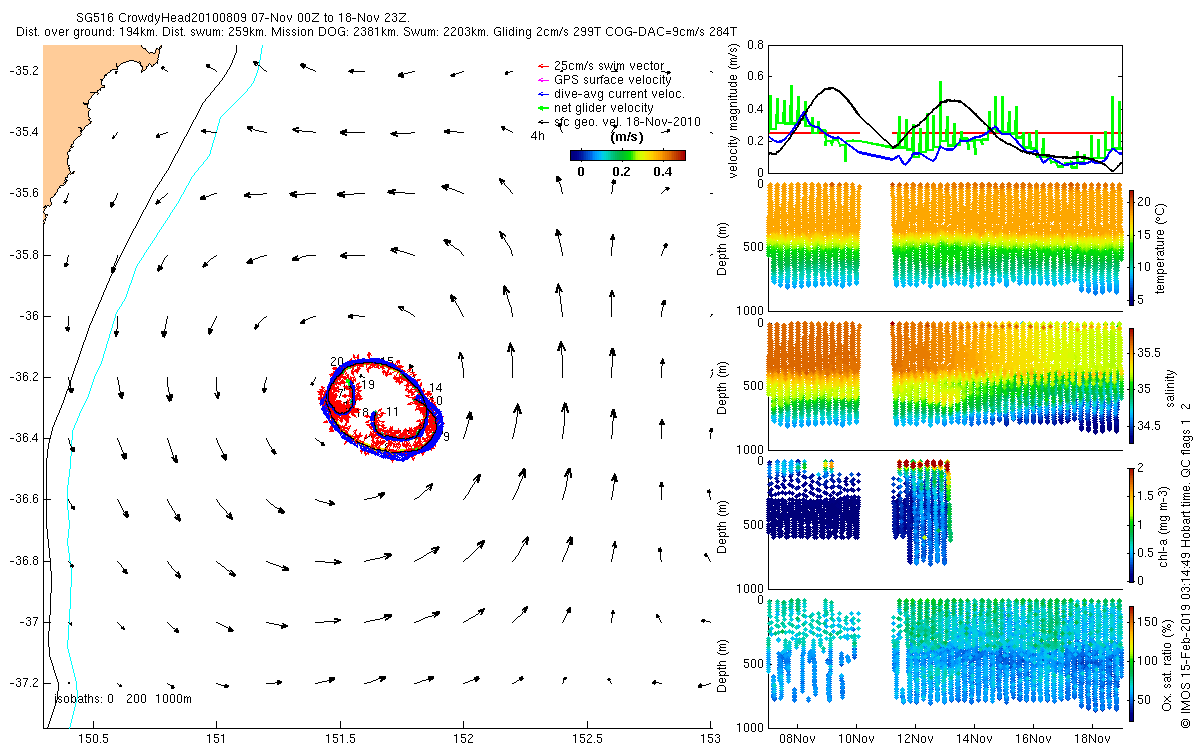The width and height of the screenshot is (1200, 750).
Task: Click the glider track marker labeled 20
Action: click(337, 362)
